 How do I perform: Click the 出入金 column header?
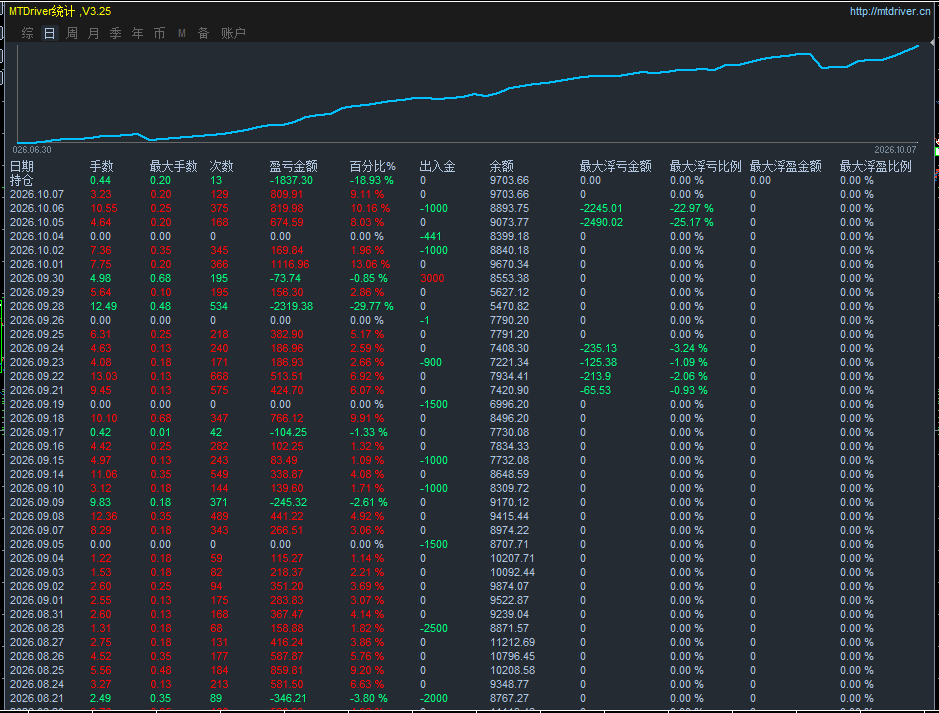point(437,166)
